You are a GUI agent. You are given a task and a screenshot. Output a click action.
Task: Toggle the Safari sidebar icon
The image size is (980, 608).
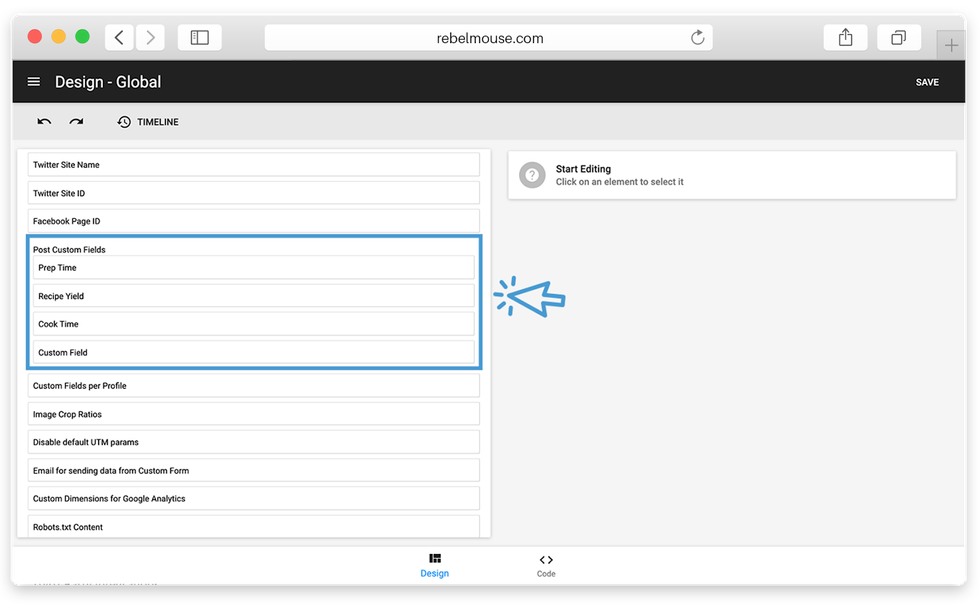point(199,38)
